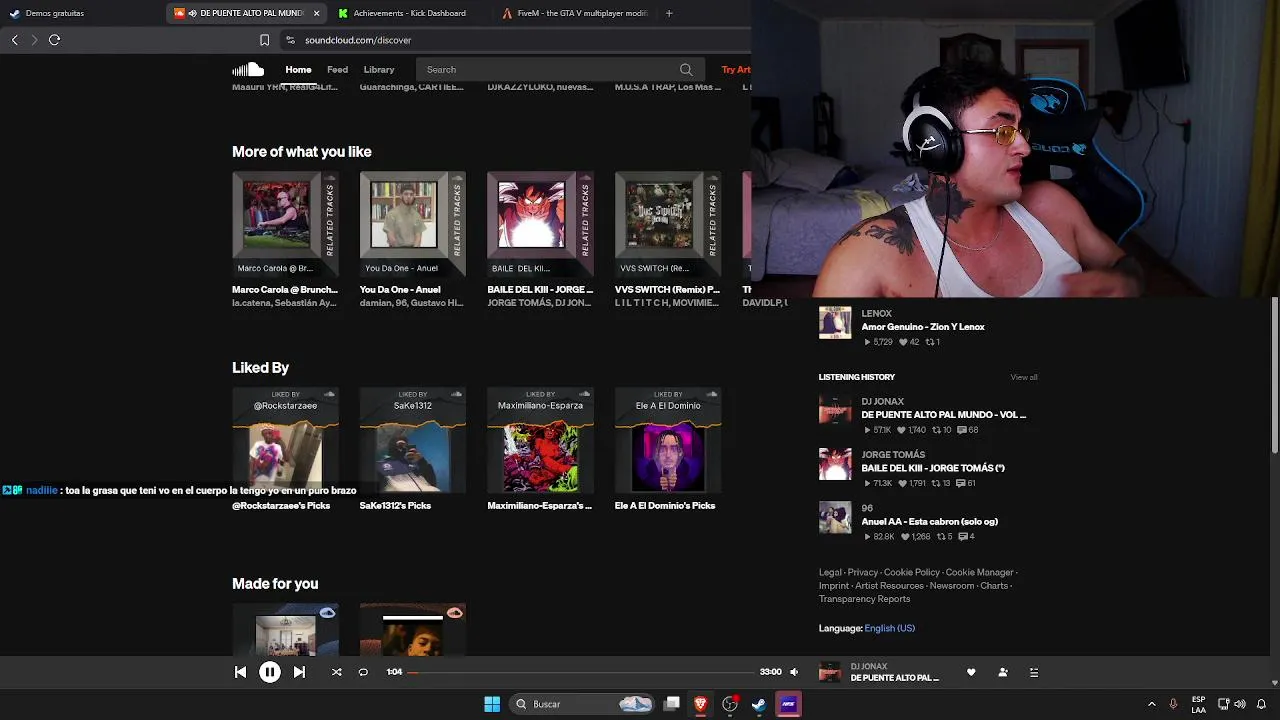Follow DJ JONAX from player bar icon
The height and width of the screenshot is (720, 1280).
point(1003,672)
